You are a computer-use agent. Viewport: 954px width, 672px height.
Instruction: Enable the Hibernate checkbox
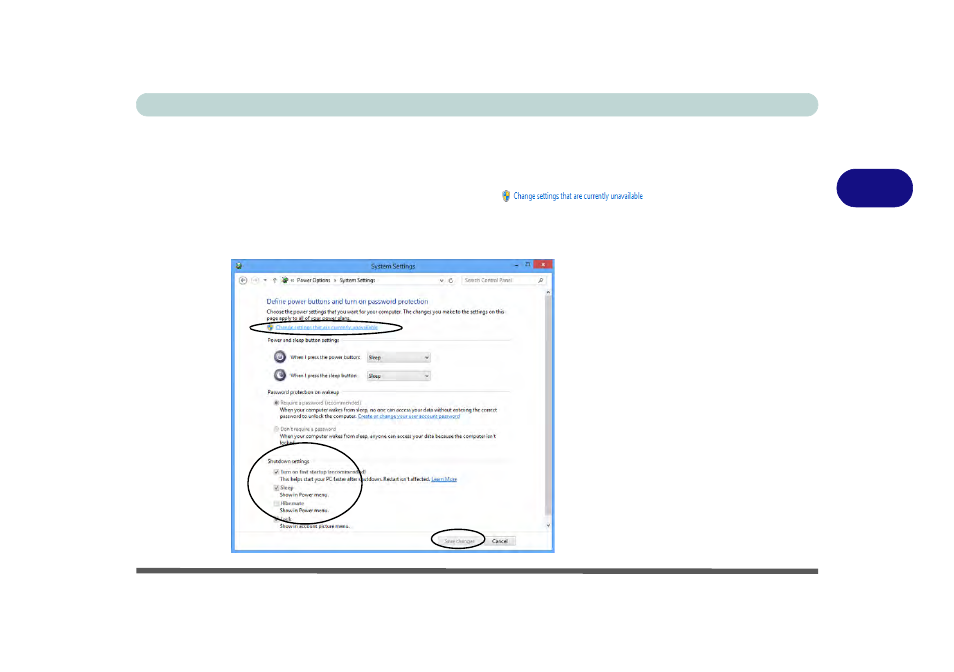click(276, 504)
